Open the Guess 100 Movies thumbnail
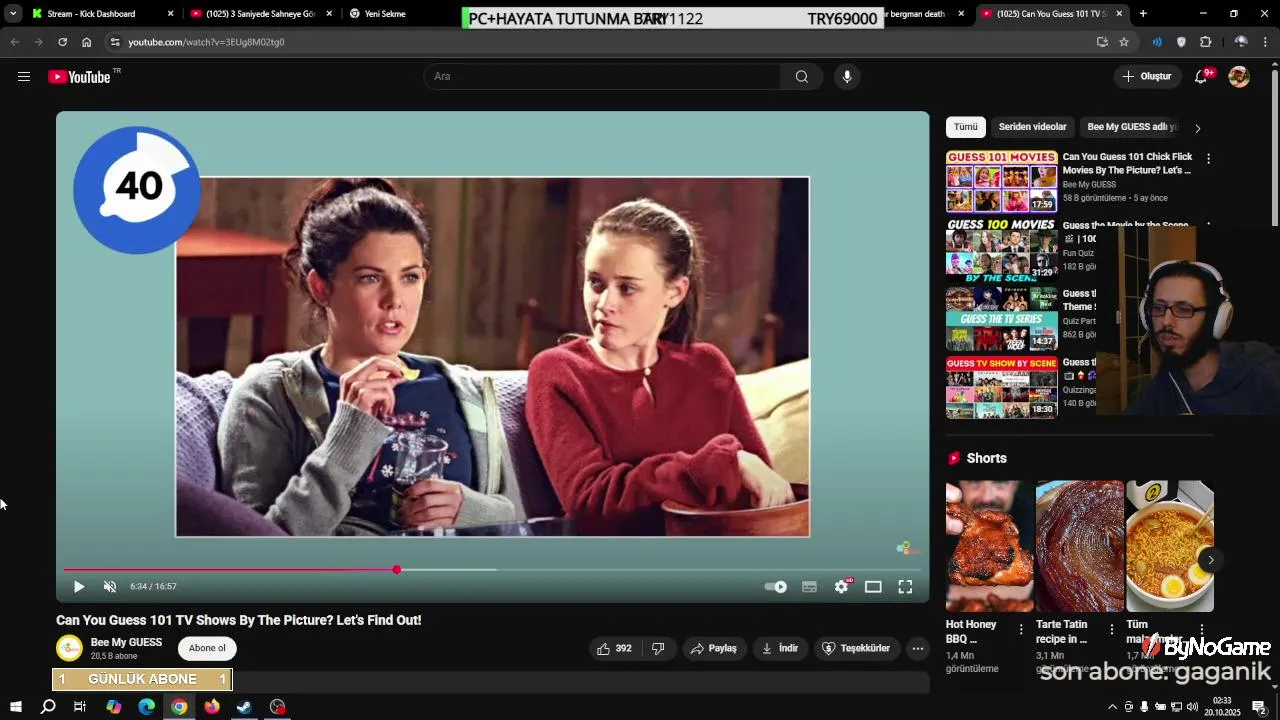This screenshot has width=1280, height=720. 1001,249
